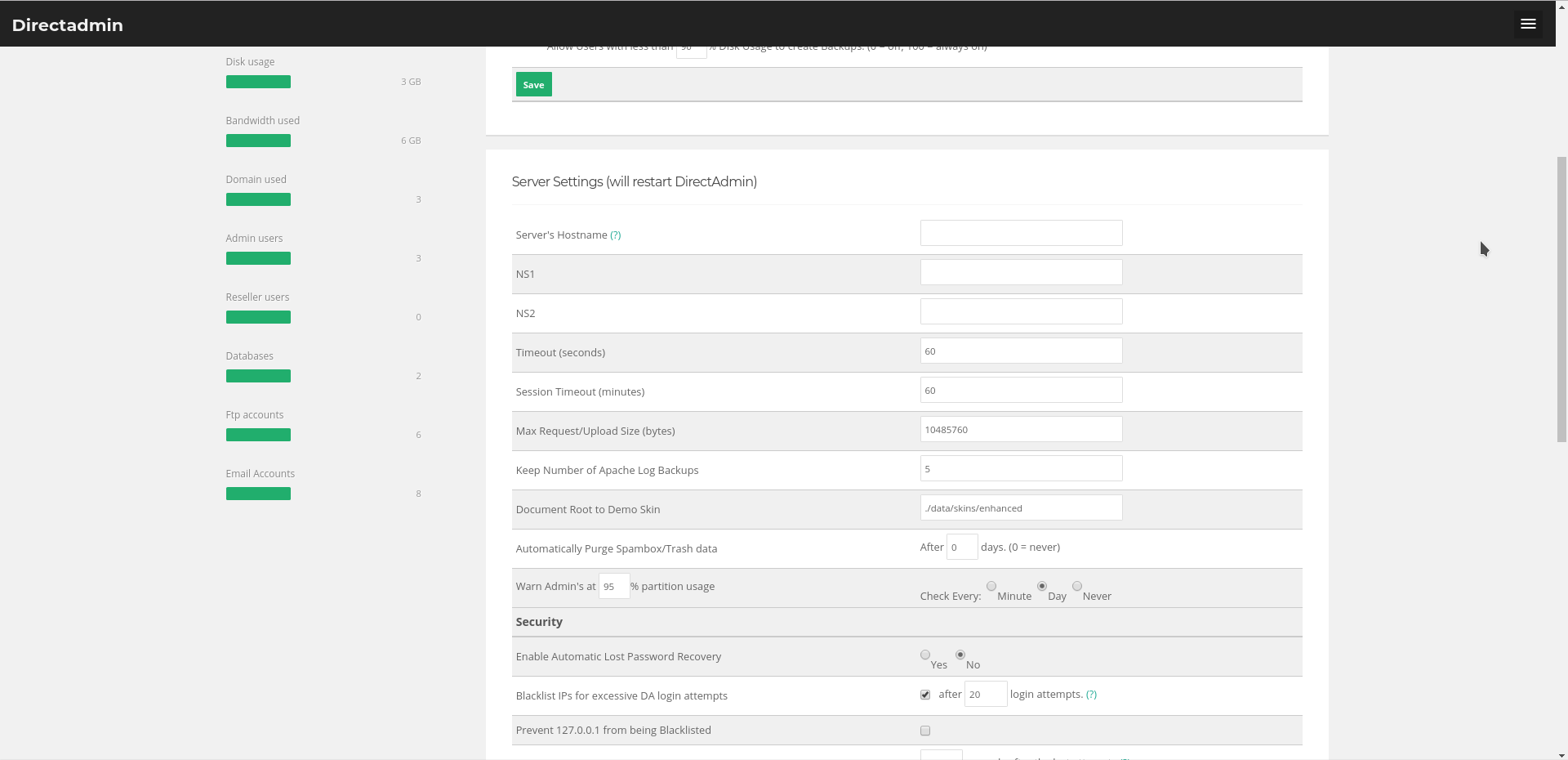Focus the NS2 text field
1568x760 pixels.
click(1021, 312)
